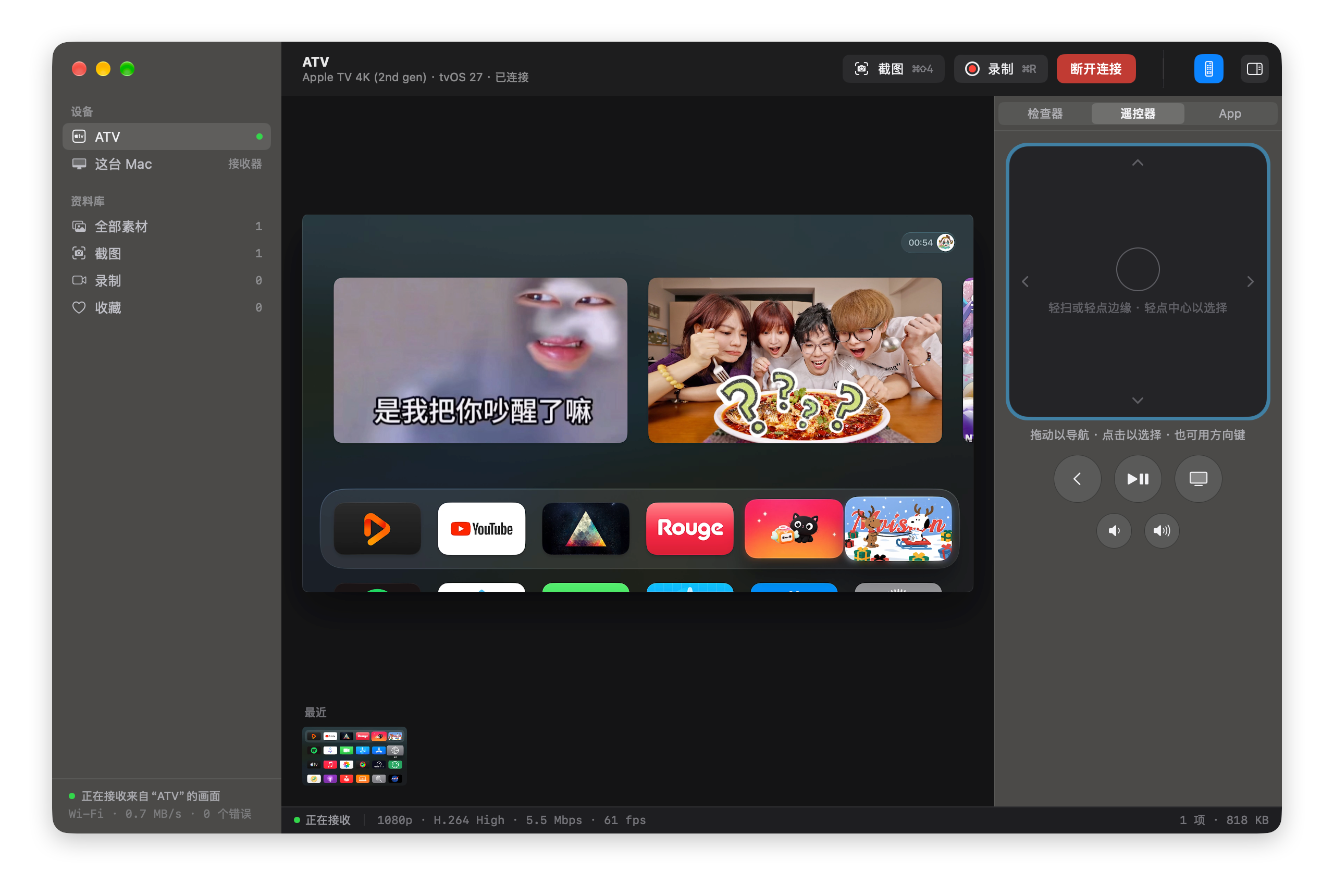
Task: Click the 录制 camera icon in sidebar
Action: coord(79,281)
